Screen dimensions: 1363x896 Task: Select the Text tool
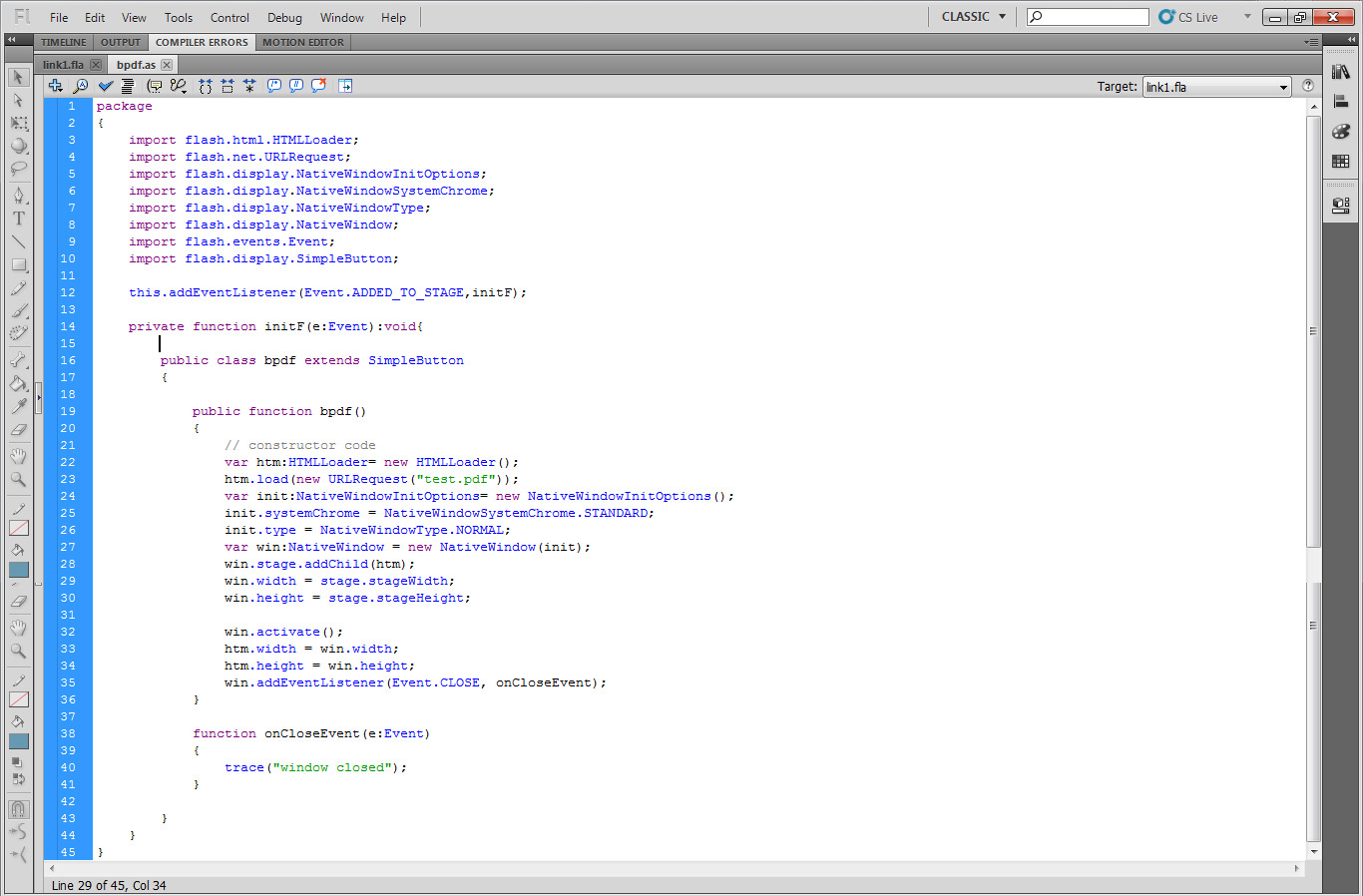coord(18,218)
